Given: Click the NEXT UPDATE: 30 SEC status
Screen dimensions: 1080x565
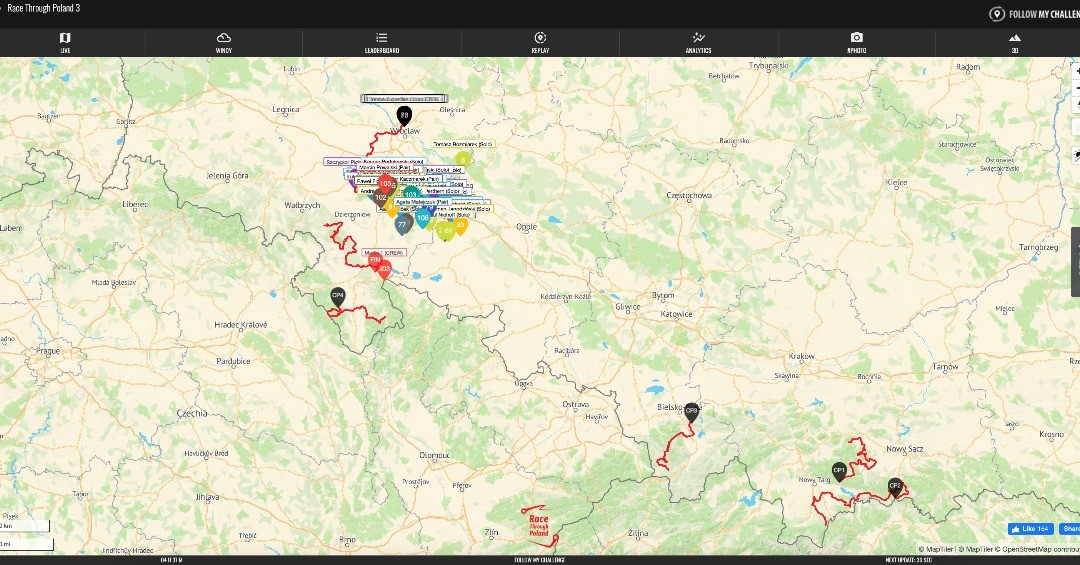Looking at the screenshot, I should point(908,560).
